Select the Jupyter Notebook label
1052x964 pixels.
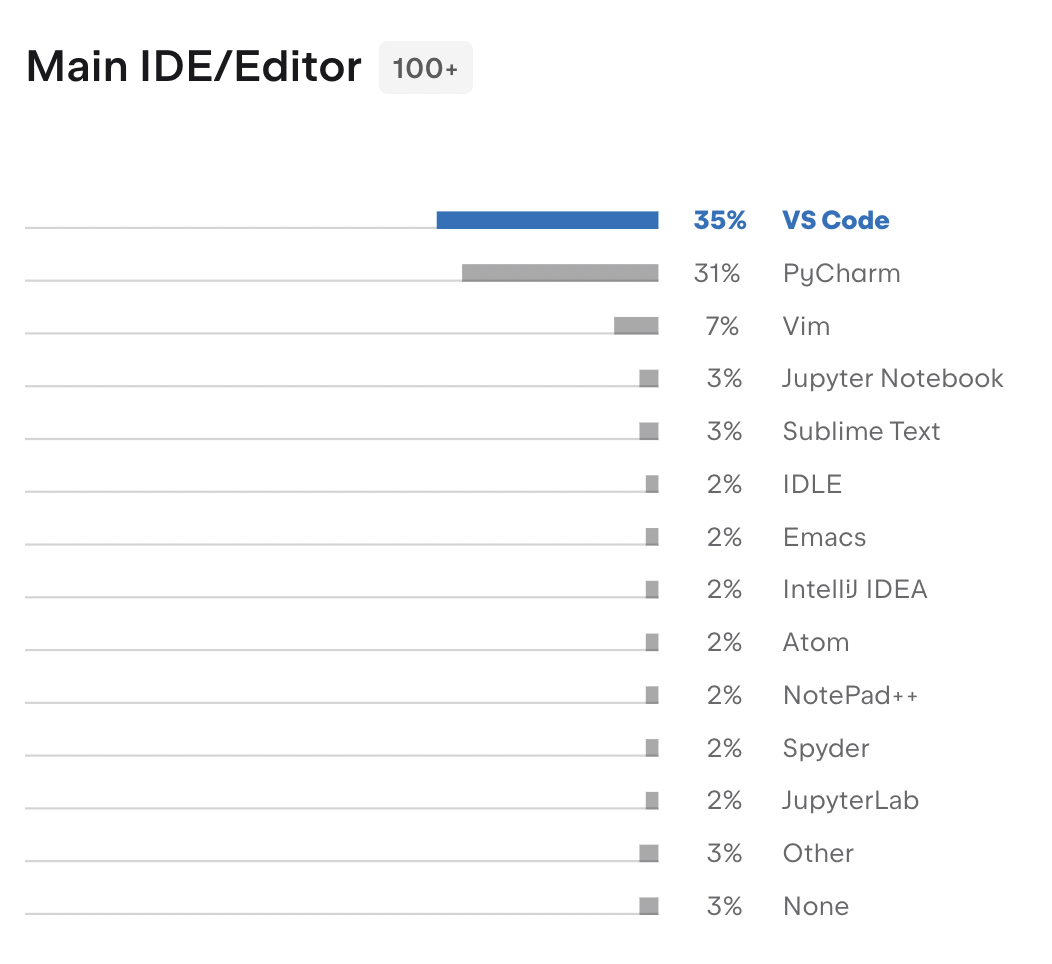(893, 379)
